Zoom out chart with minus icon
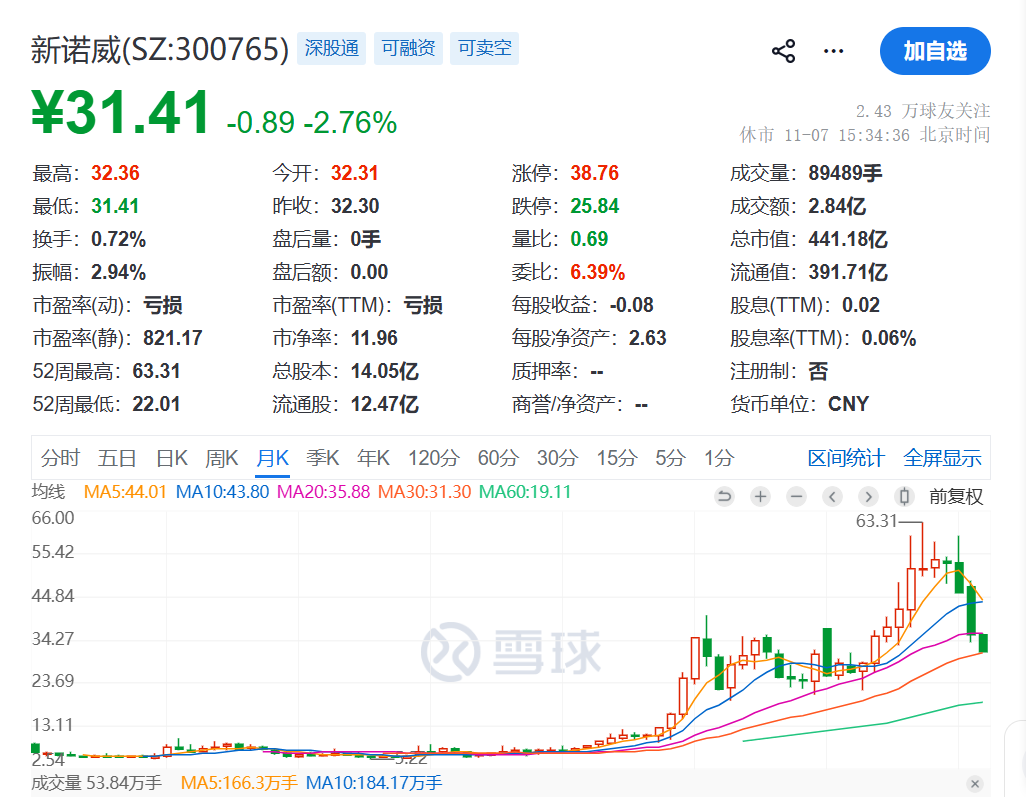 797,497
